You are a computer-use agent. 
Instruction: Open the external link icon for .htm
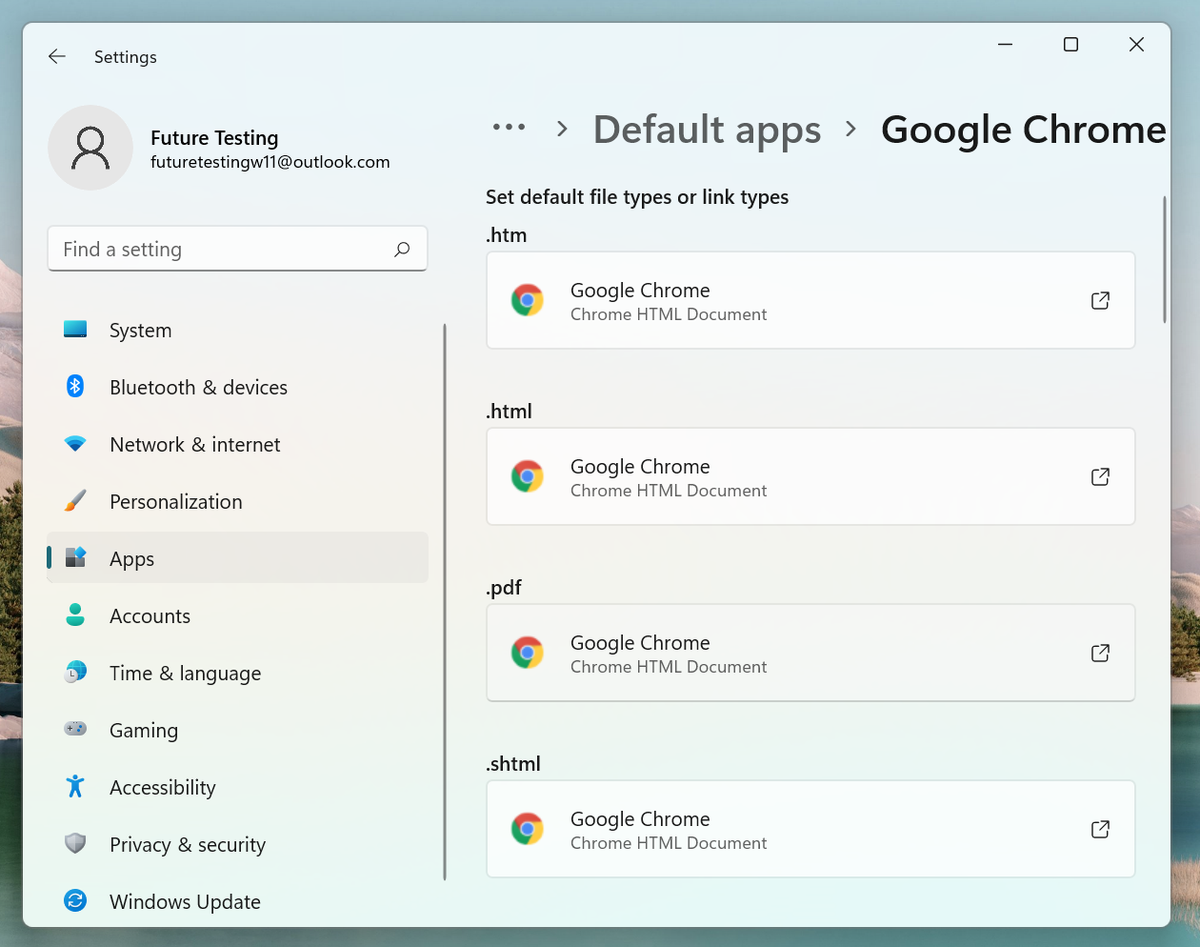pyautogui.click(x=1100, y=300)
